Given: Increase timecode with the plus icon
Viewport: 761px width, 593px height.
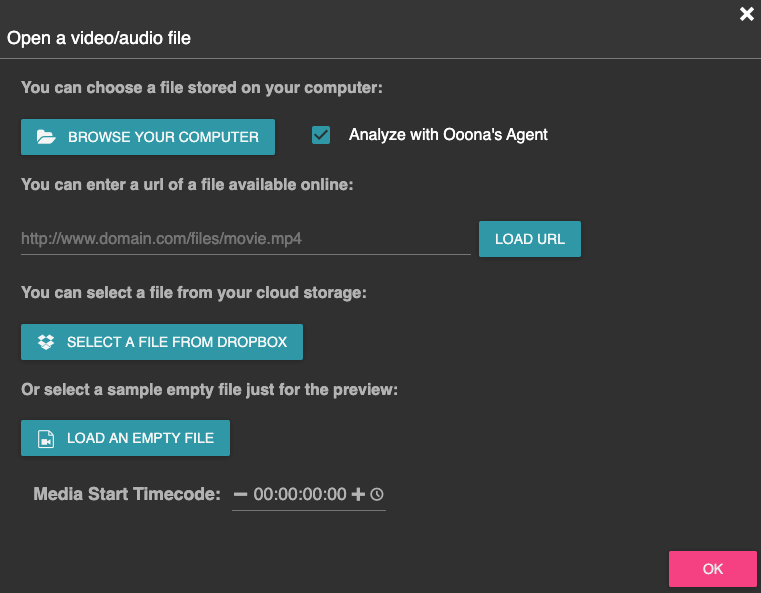Looking at the screenshot, I should (x=359, y=494).
